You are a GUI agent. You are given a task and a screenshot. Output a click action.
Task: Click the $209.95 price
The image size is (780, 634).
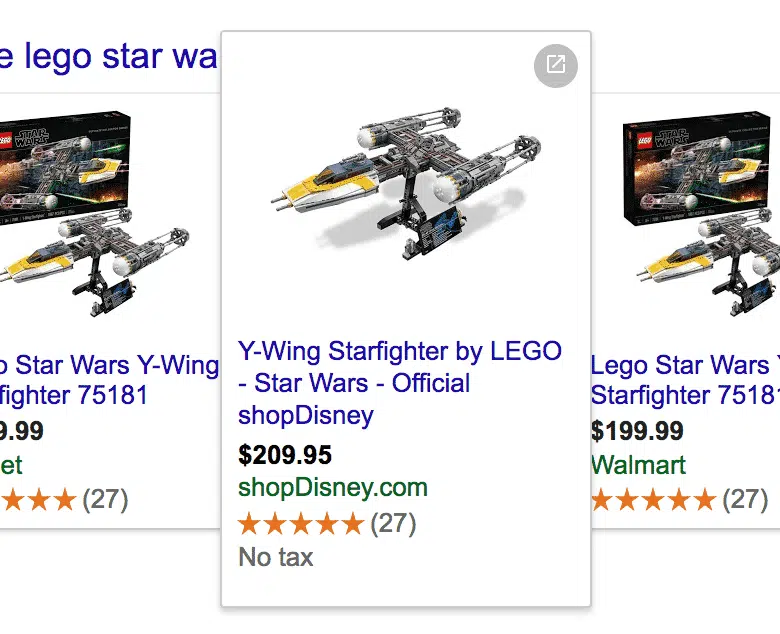point(285,456)
